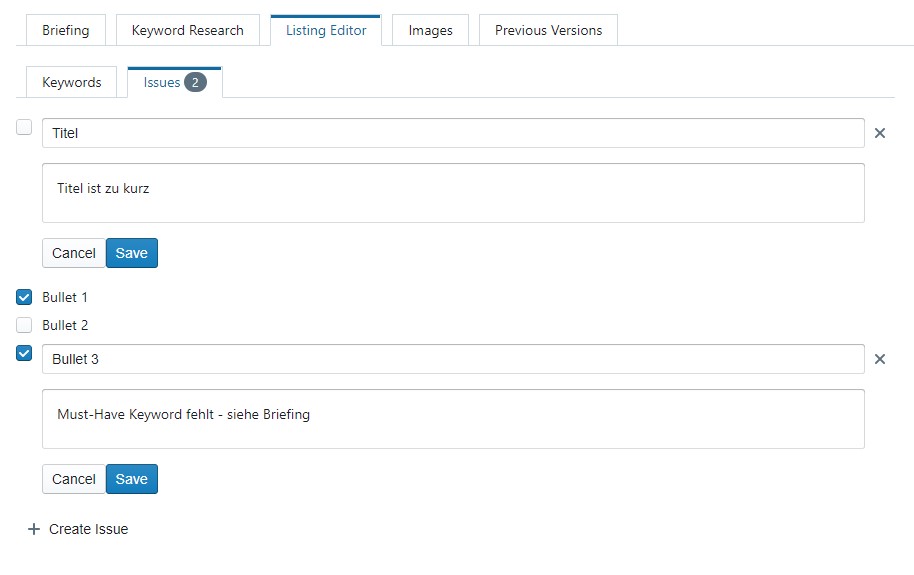Toggle the Titel issue checkbox
Image resolution: width=914 pixels, height=575 pixels.
click(x=25, y=127)
